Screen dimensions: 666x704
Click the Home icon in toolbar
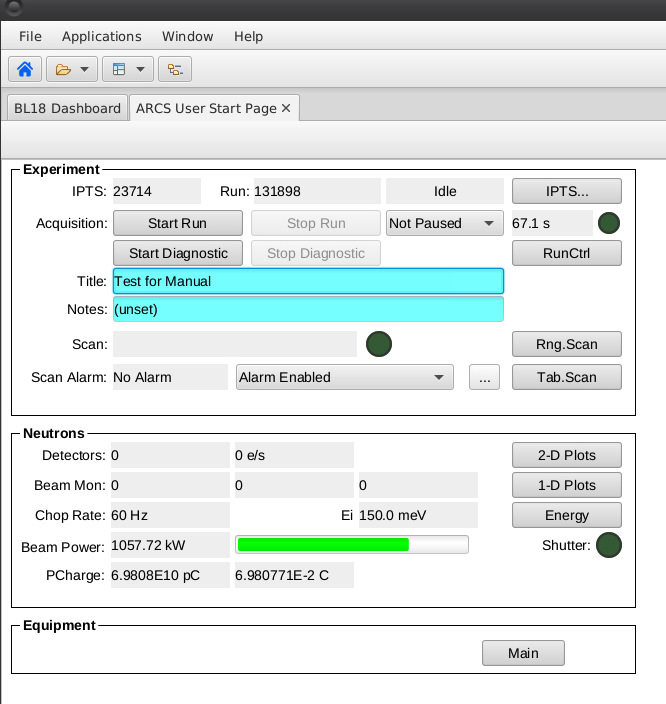pos(25,69)
